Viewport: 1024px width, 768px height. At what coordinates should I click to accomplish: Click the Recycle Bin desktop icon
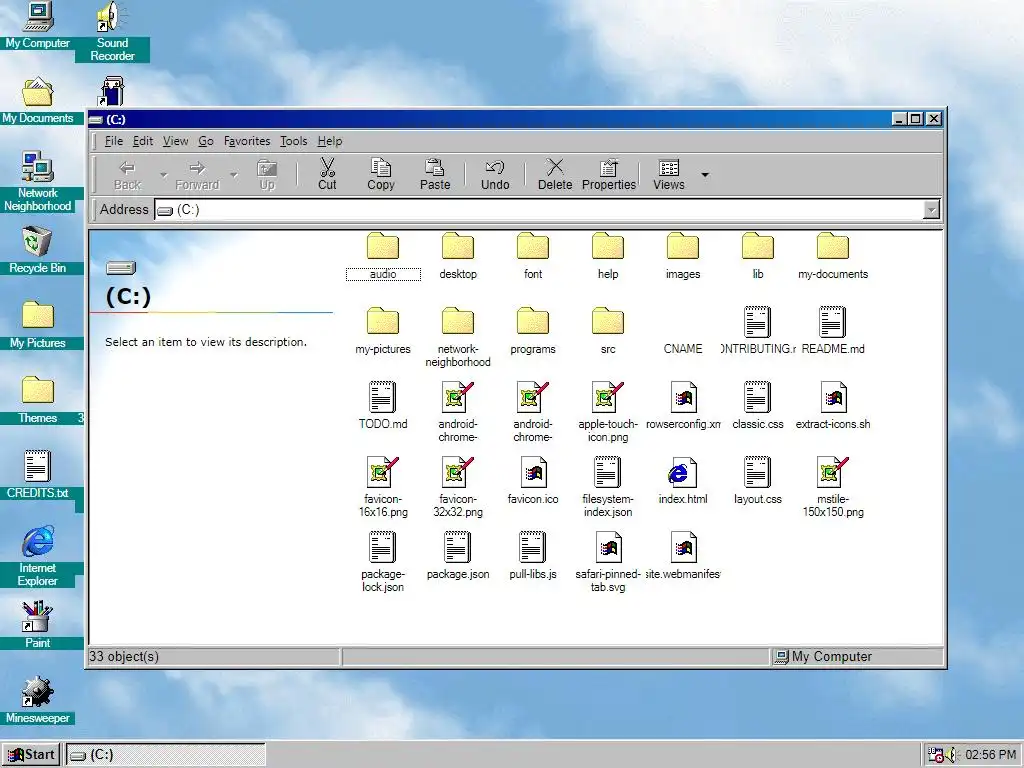[x=37, y=250]
